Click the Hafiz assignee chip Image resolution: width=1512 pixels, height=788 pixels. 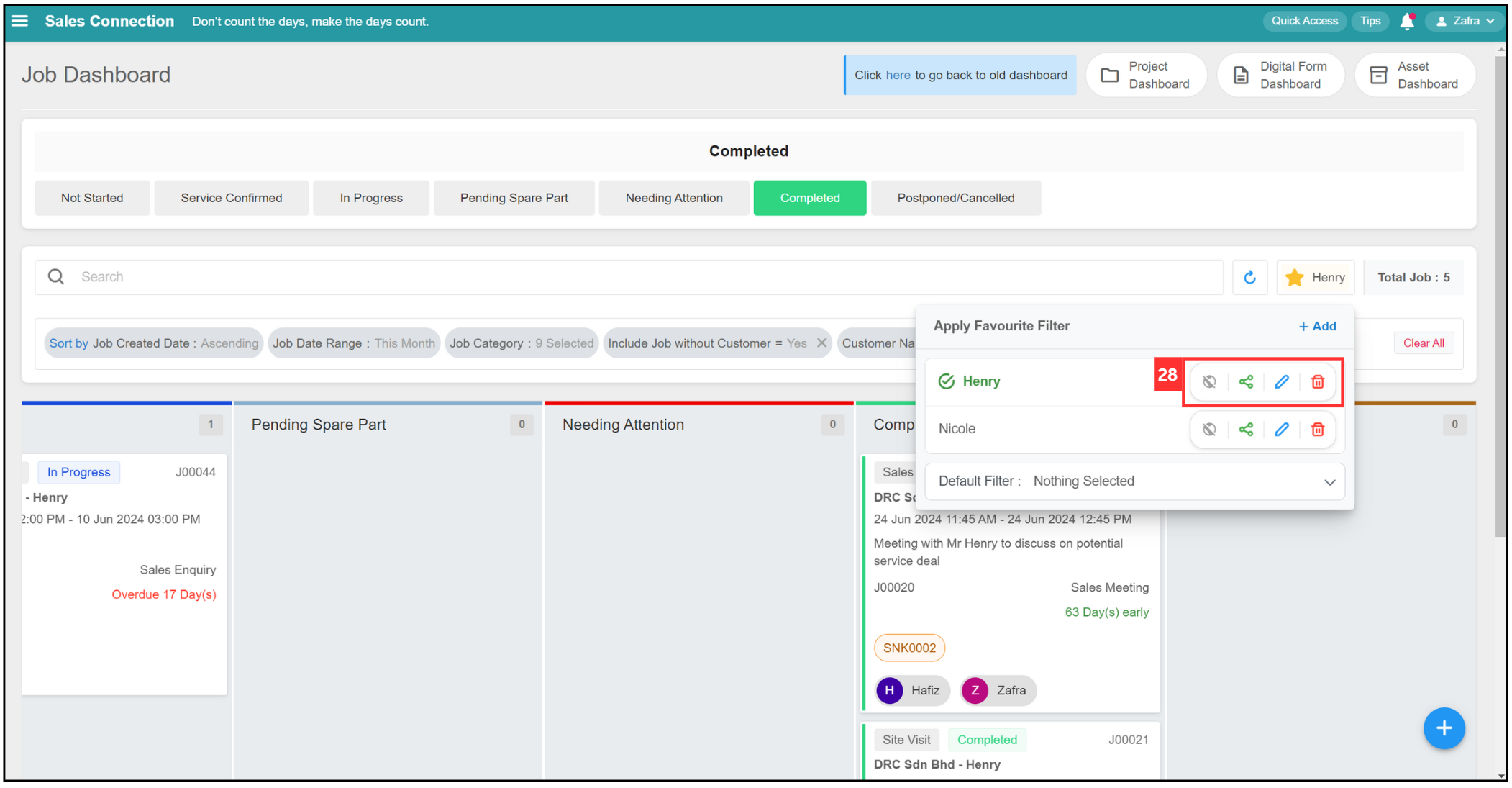pyautogui.click(x=912, y=690)
